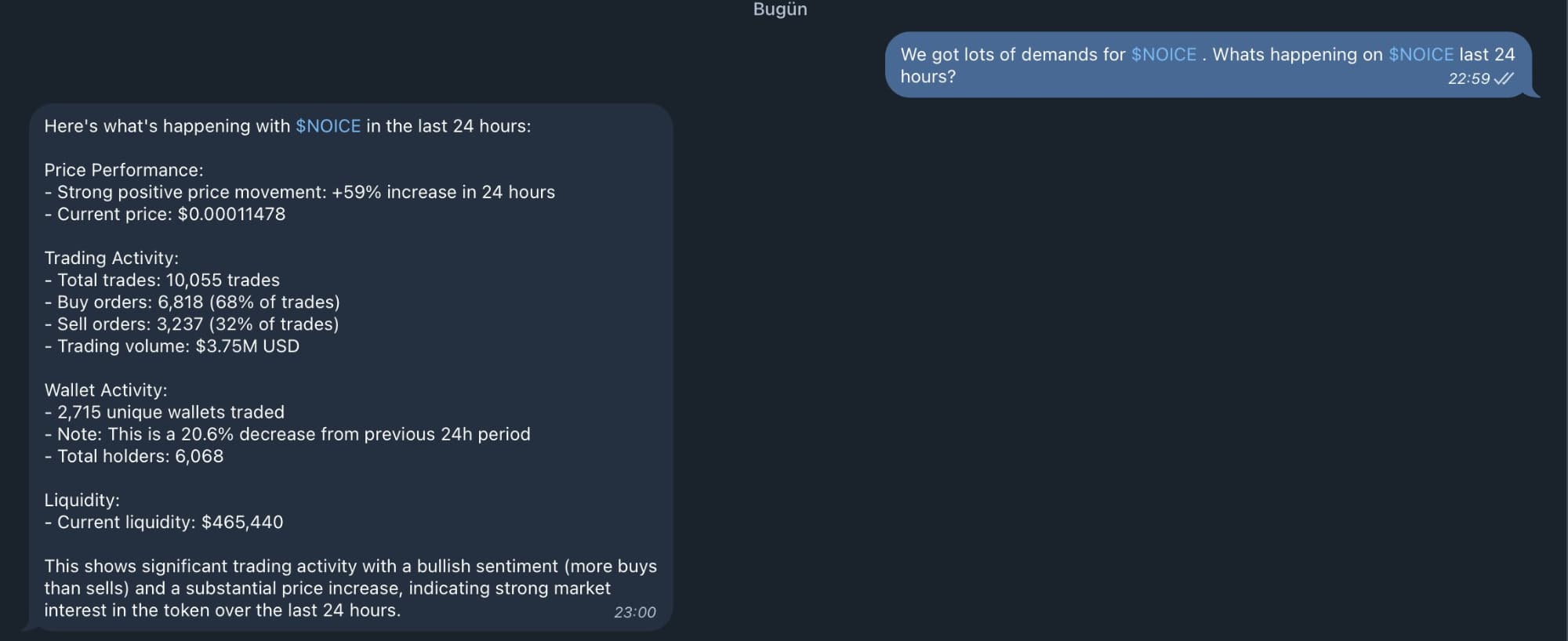This screenshot has height=641, width=1568.
Task: Click the double-check read receipt icon
Action: (x=1504, y=78)
